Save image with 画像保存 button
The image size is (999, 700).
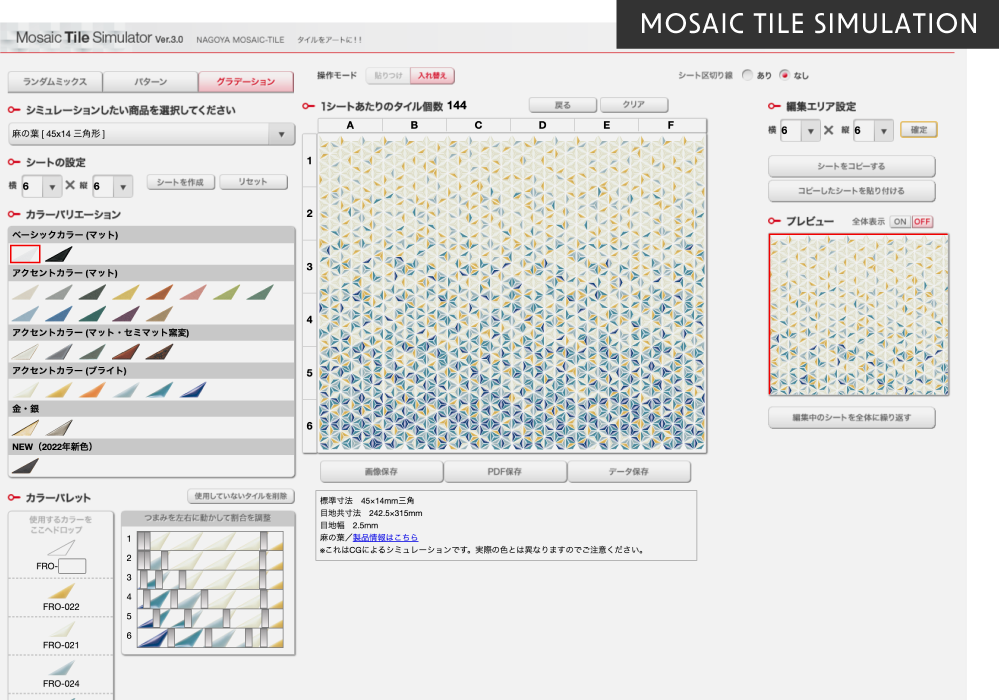381,472
